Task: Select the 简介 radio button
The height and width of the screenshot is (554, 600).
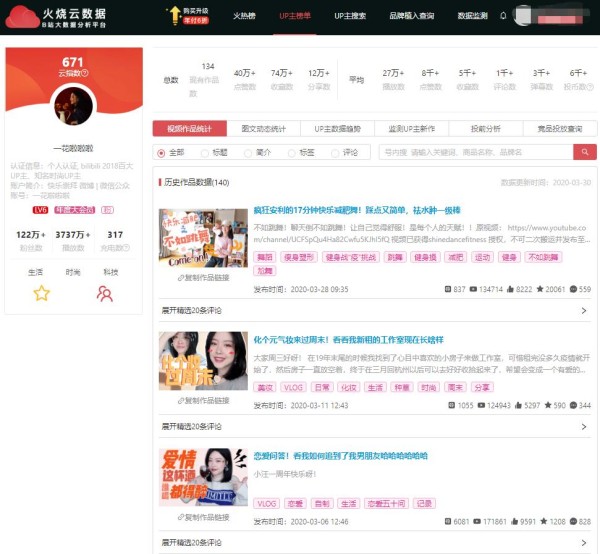Action: (x=248, y=153)
